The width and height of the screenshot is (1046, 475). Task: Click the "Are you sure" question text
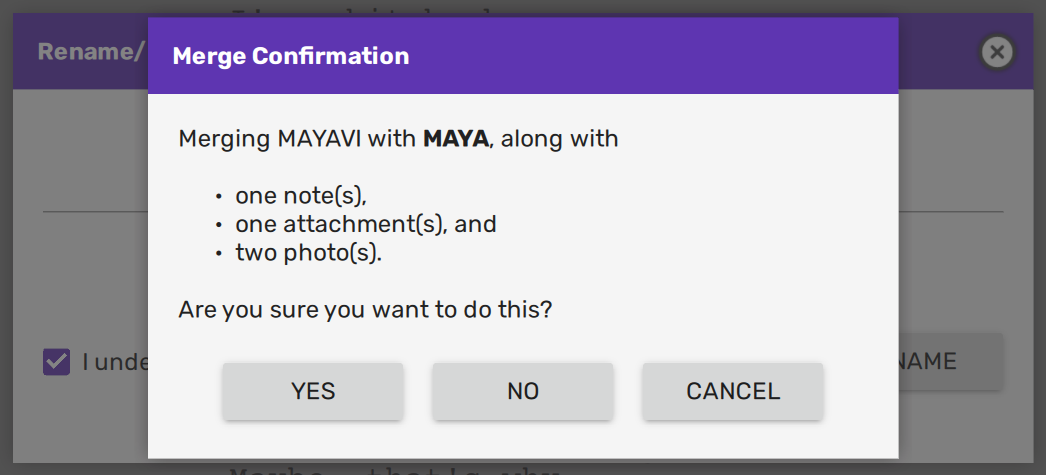[x=365, y=310]
